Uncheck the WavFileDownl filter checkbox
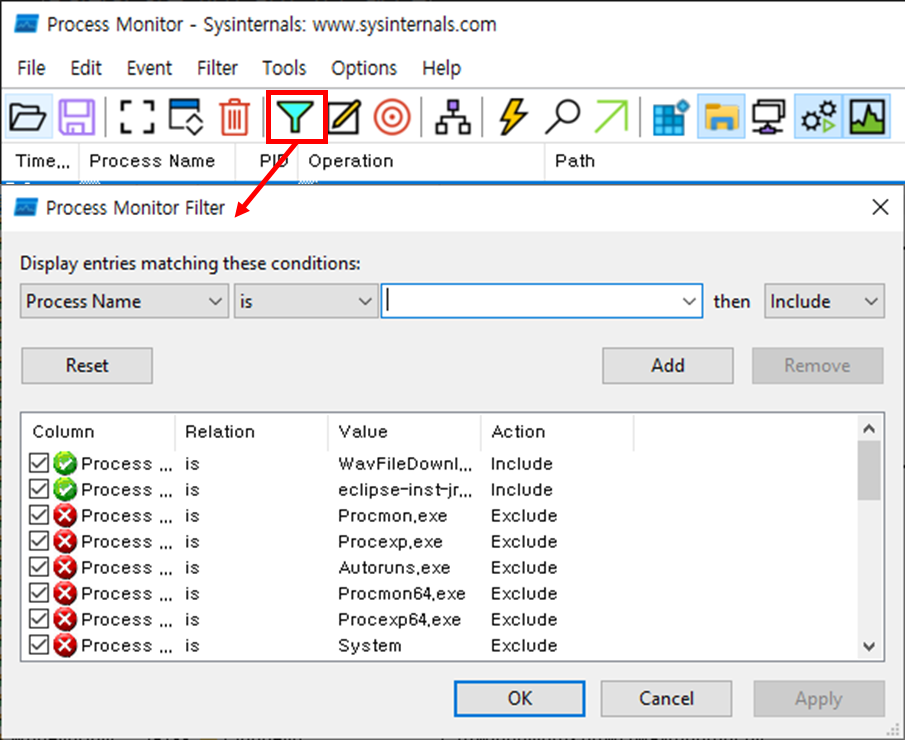The image size is (905, 740). pyautogui.click(x=39, y=463)
